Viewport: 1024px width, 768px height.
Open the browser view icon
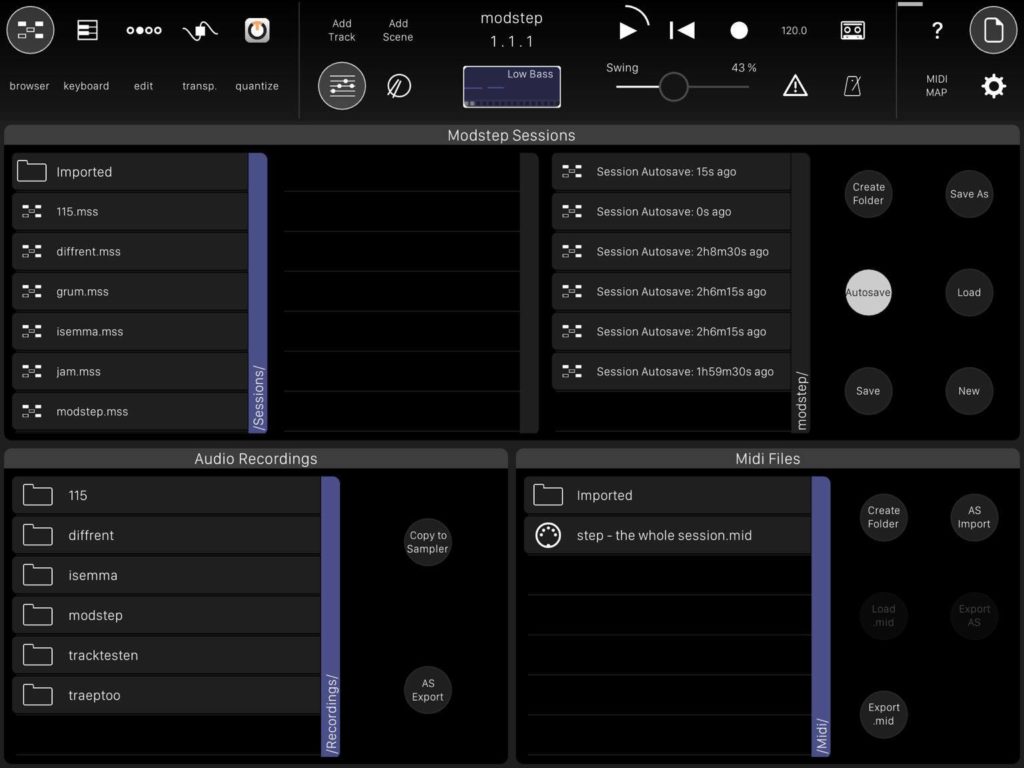(x=30, y=31)
